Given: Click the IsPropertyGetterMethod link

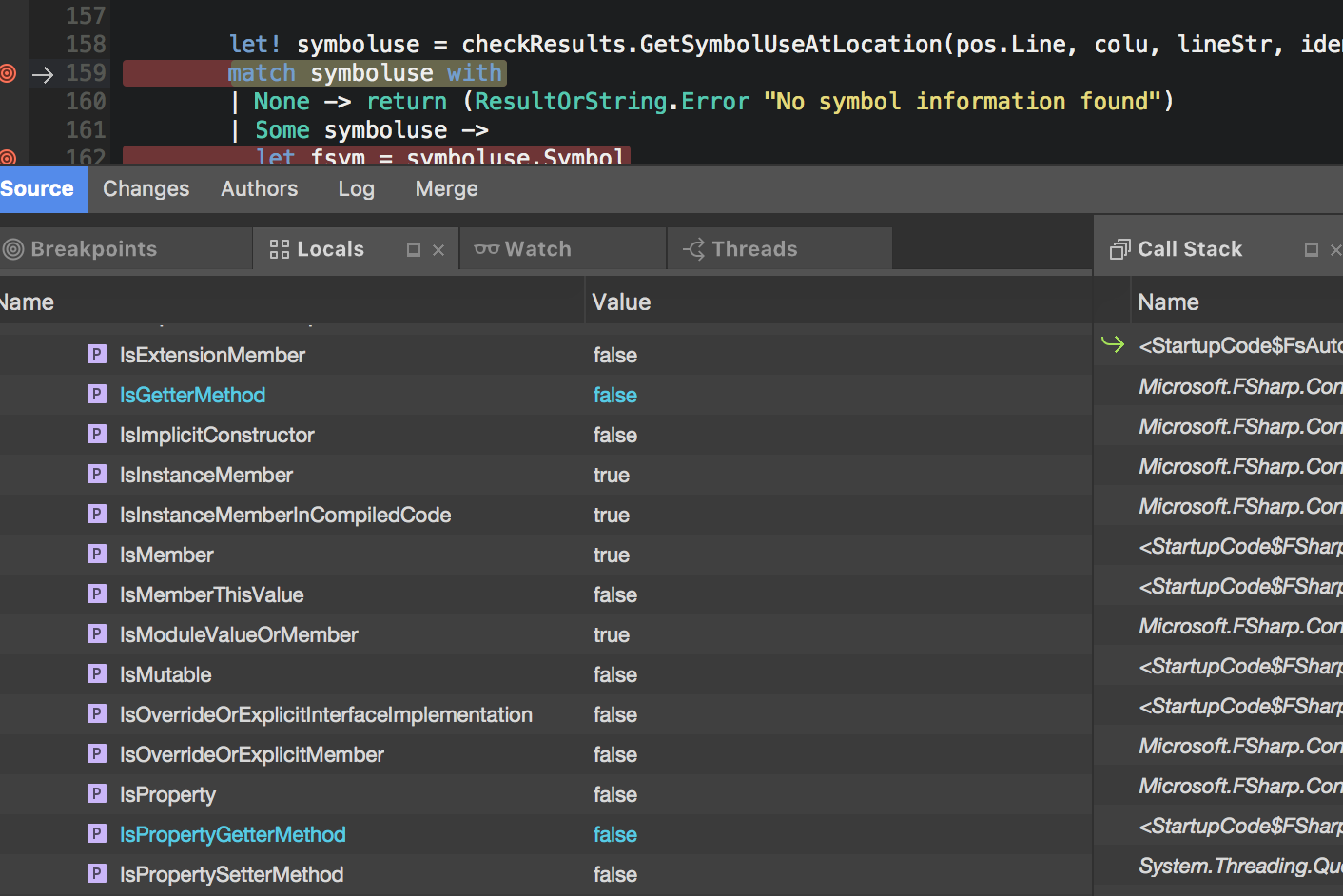Looking at the screenshot, I should click(232, 834).
